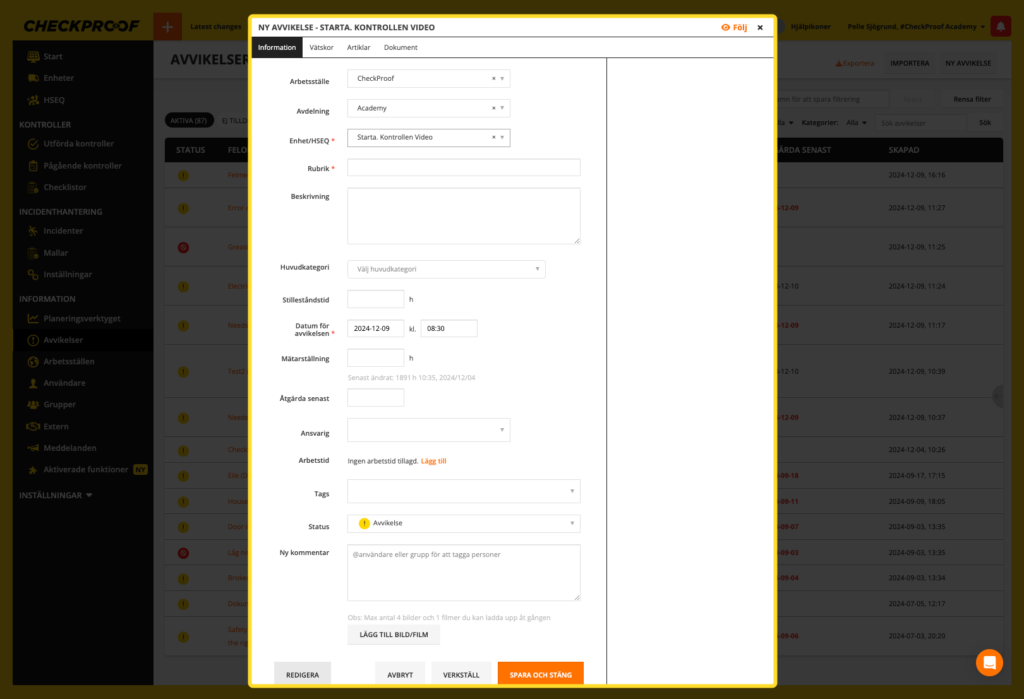The height and width of the screenshot is (699, 1024).
Task: Expand the Tags dropdown
Action: pos(464,491)
